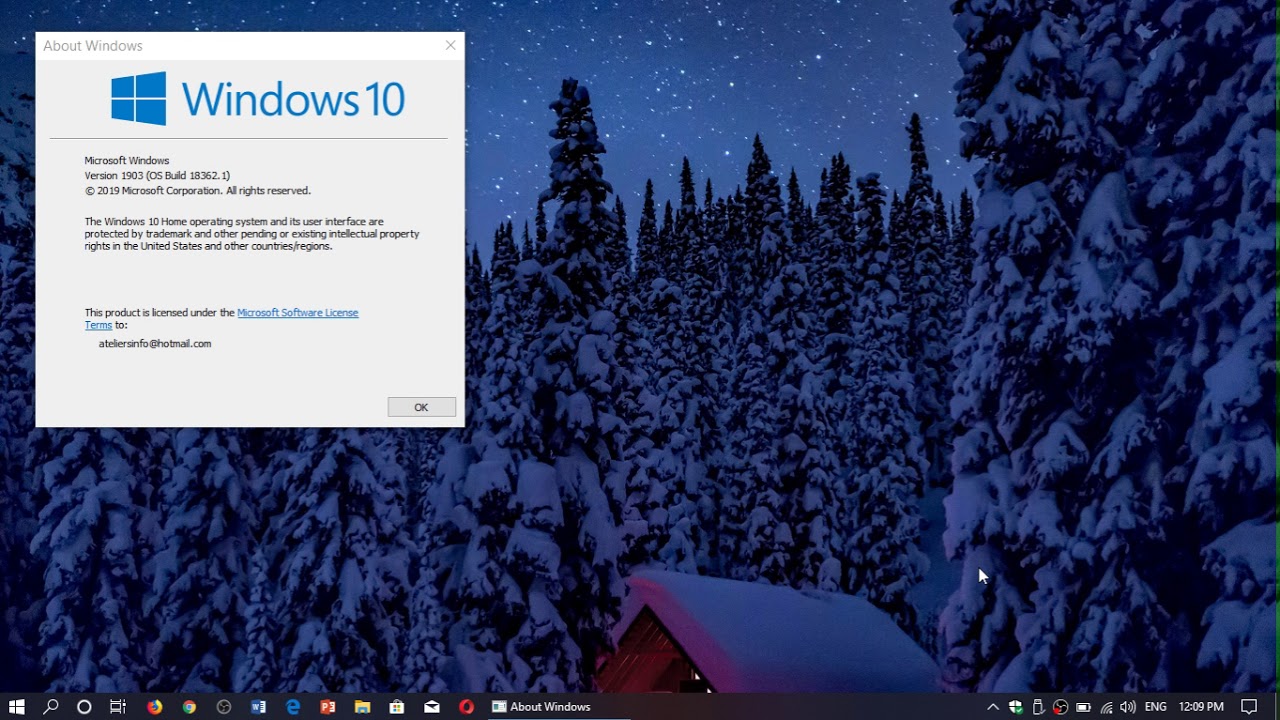This screenshot has height=720, width=1280.
Task: Click the 'Microsoft Windows' text line
Action: tap(127, 161)
